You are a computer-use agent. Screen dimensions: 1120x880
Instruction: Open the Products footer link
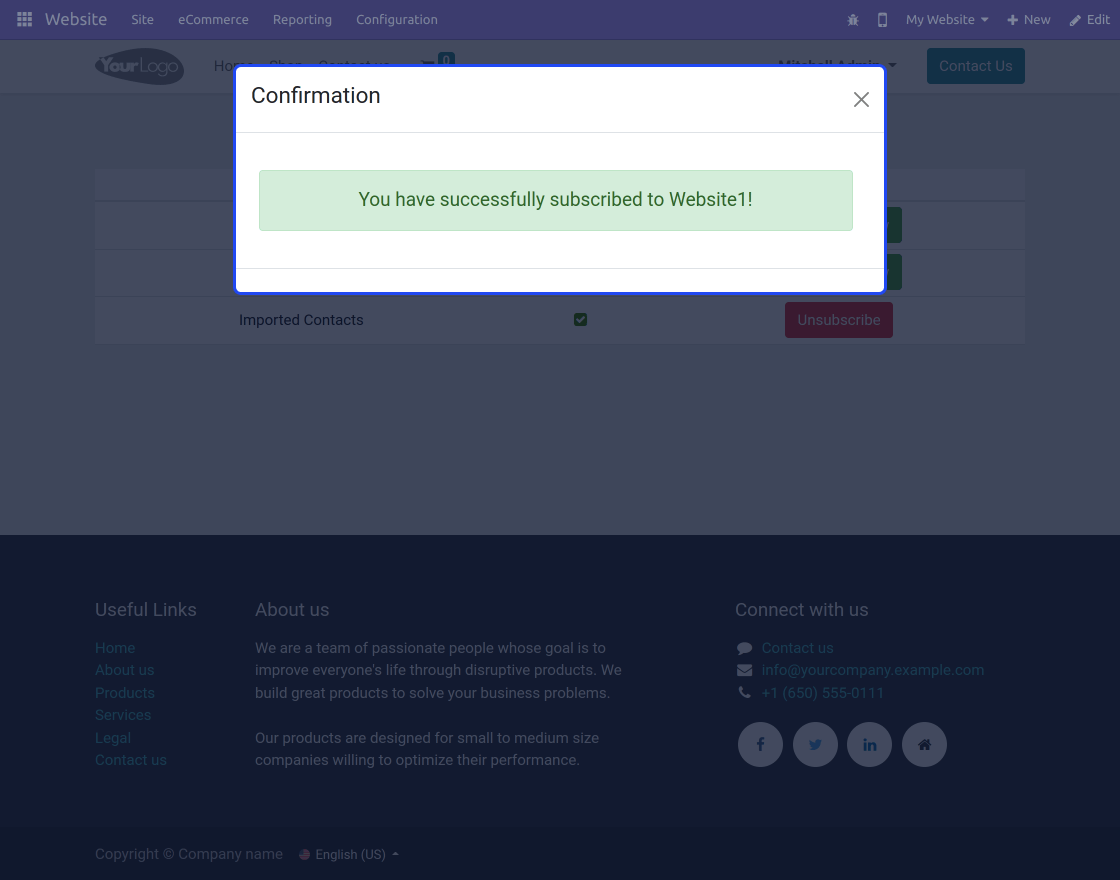(124, 693)
